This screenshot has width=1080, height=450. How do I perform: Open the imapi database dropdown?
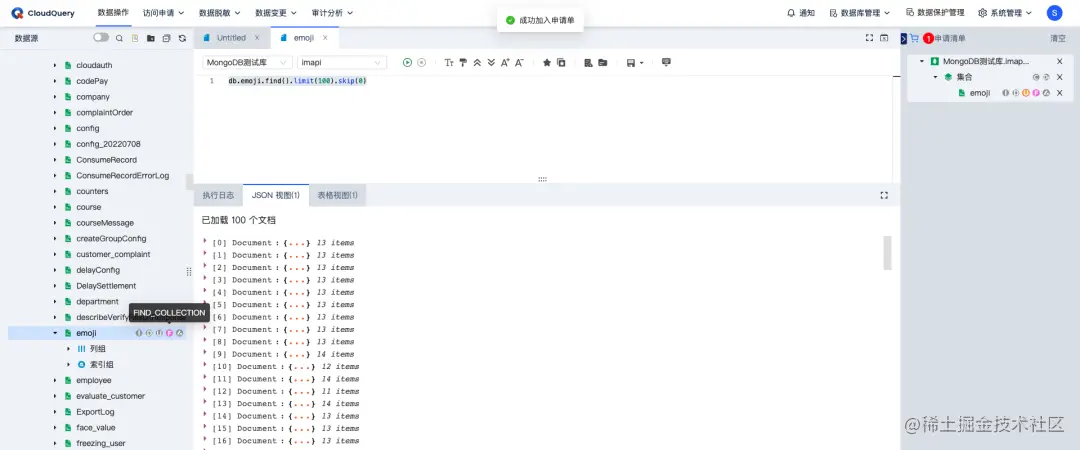[x=341, y=63]
